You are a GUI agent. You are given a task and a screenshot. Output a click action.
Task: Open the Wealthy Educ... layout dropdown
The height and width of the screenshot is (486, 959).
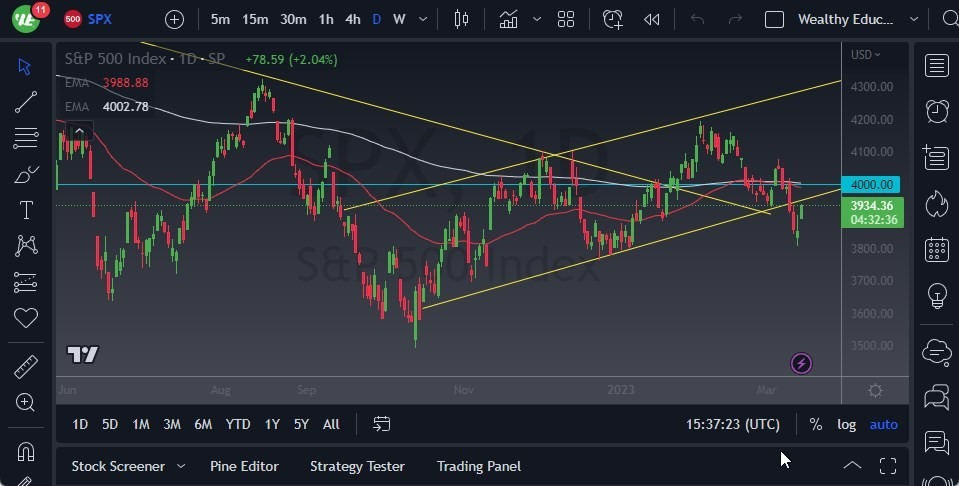coord(857,20)
